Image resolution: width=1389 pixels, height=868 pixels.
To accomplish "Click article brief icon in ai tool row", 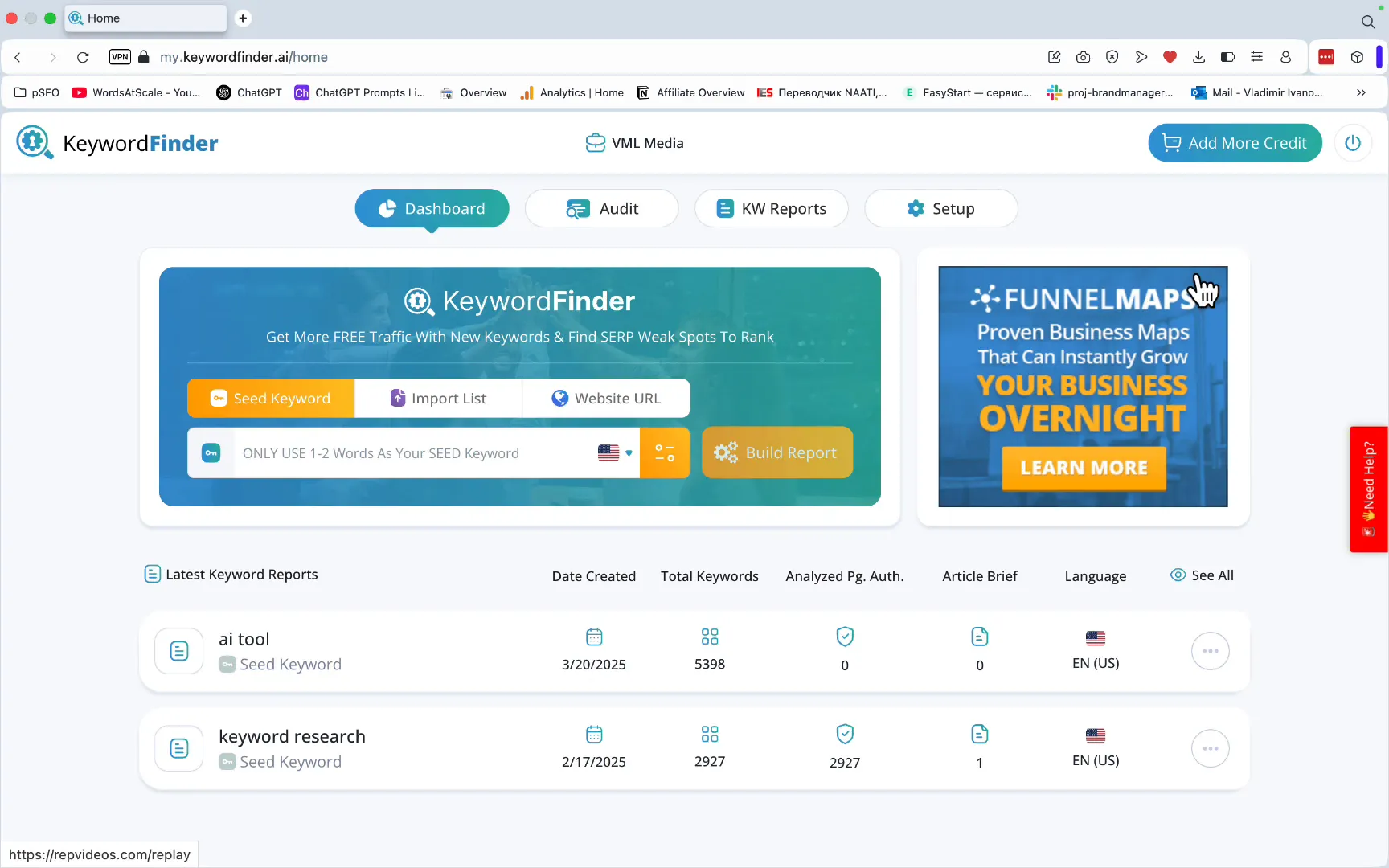I will click(x=980, y=637).
